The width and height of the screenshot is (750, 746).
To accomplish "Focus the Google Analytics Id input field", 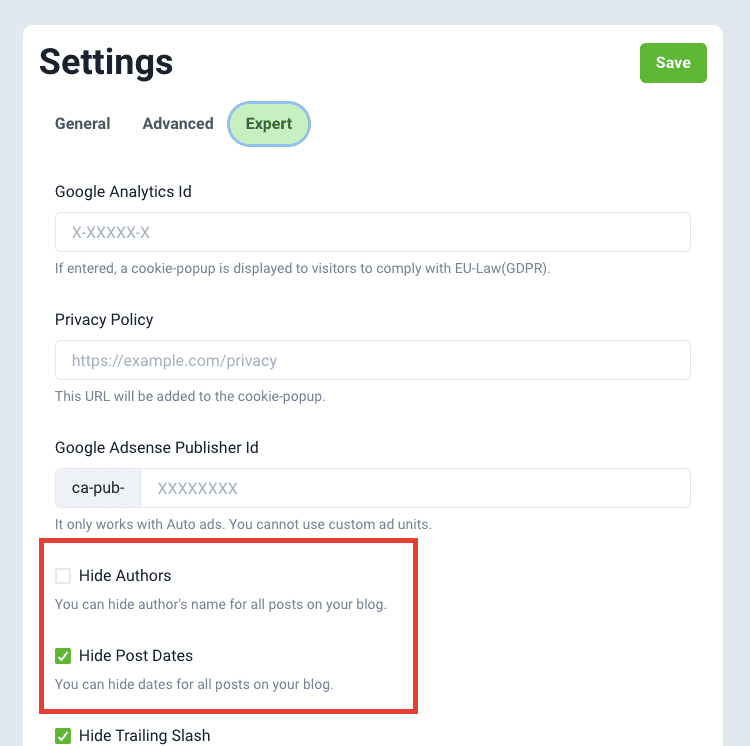I will pos(372,232).
